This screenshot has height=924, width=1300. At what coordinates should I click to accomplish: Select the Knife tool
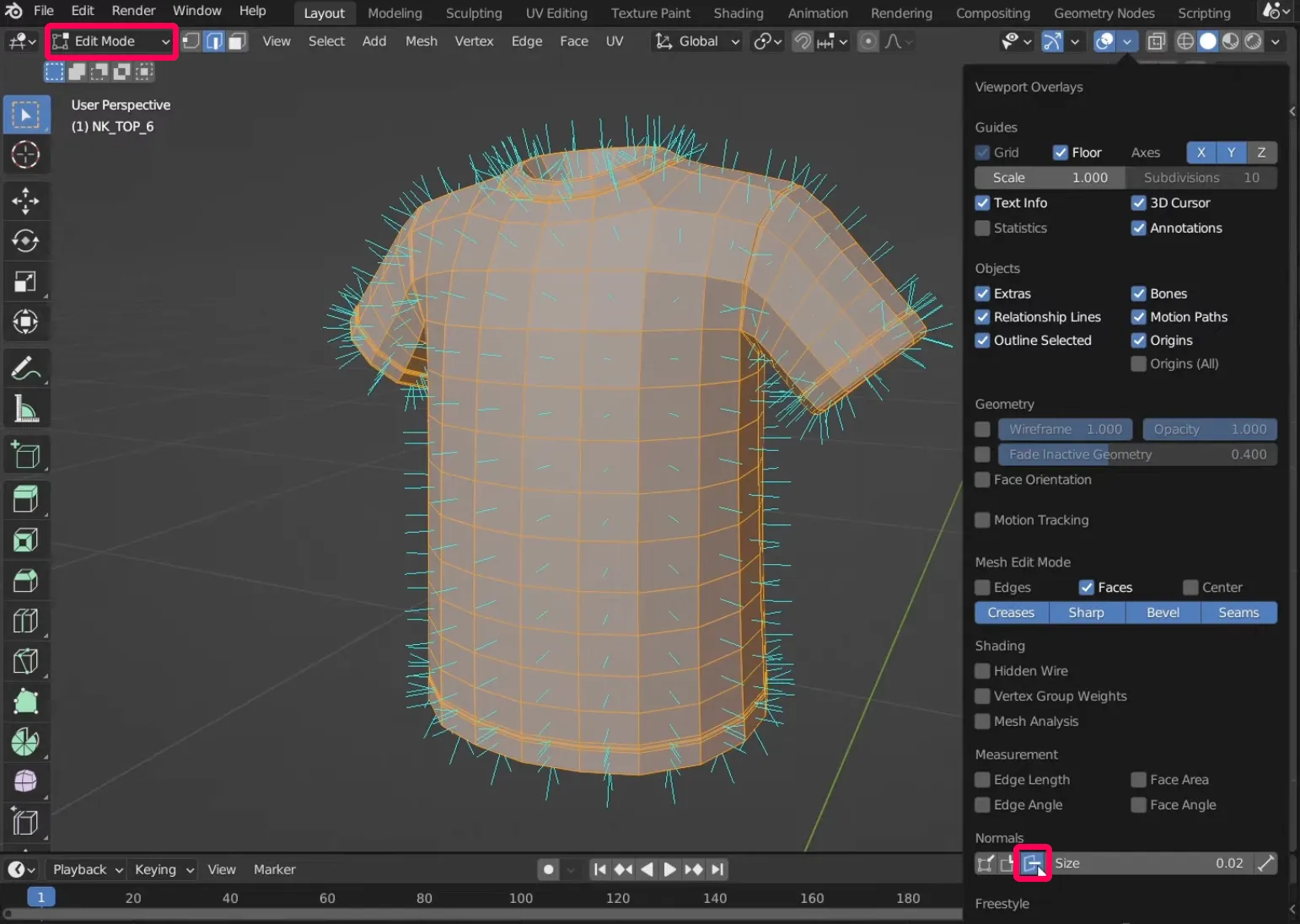pos(26,661)
